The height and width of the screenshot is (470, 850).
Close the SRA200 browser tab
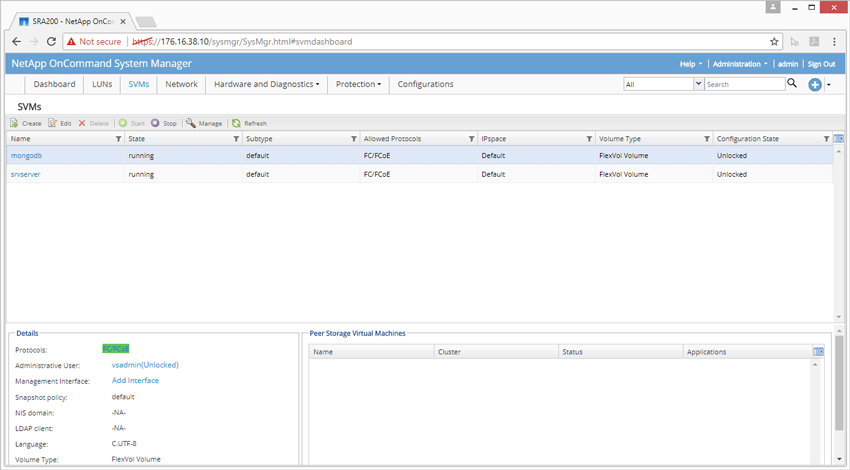tap(123, 22)
